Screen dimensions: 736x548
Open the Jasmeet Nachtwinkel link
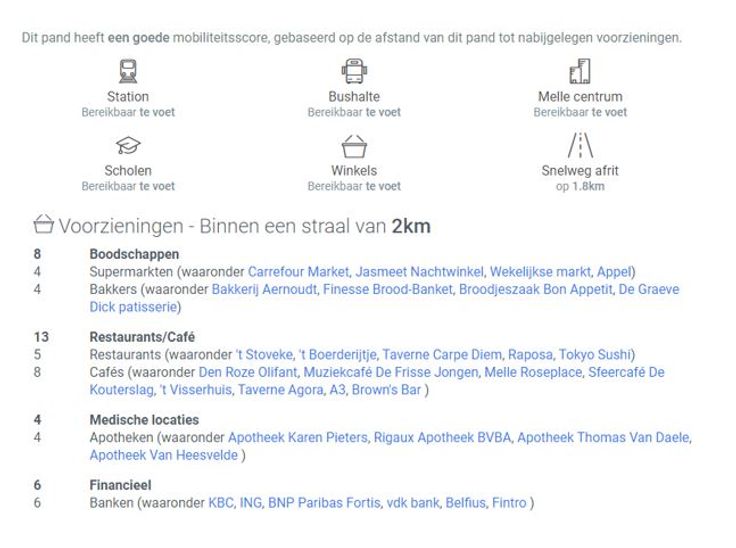pos(421,272)
